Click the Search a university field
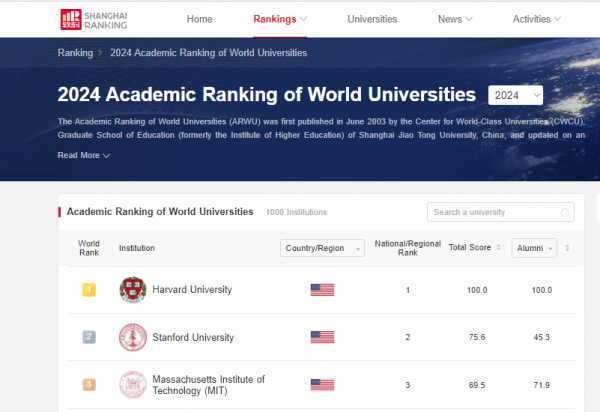 (495, 212)
